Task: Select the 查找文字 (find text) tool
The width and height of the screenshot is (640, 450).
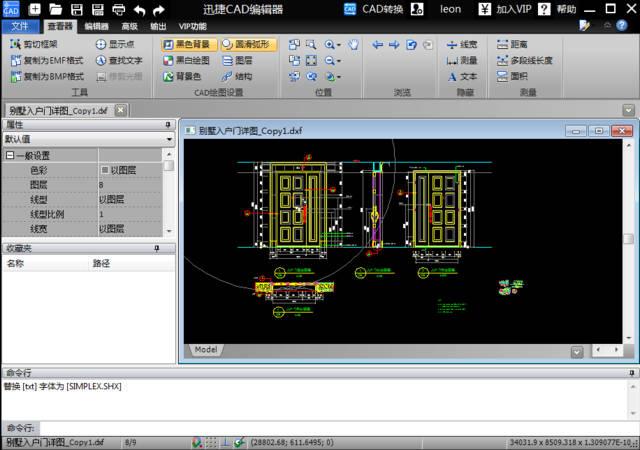Action: pyautogui.click(x=119, y=60)
